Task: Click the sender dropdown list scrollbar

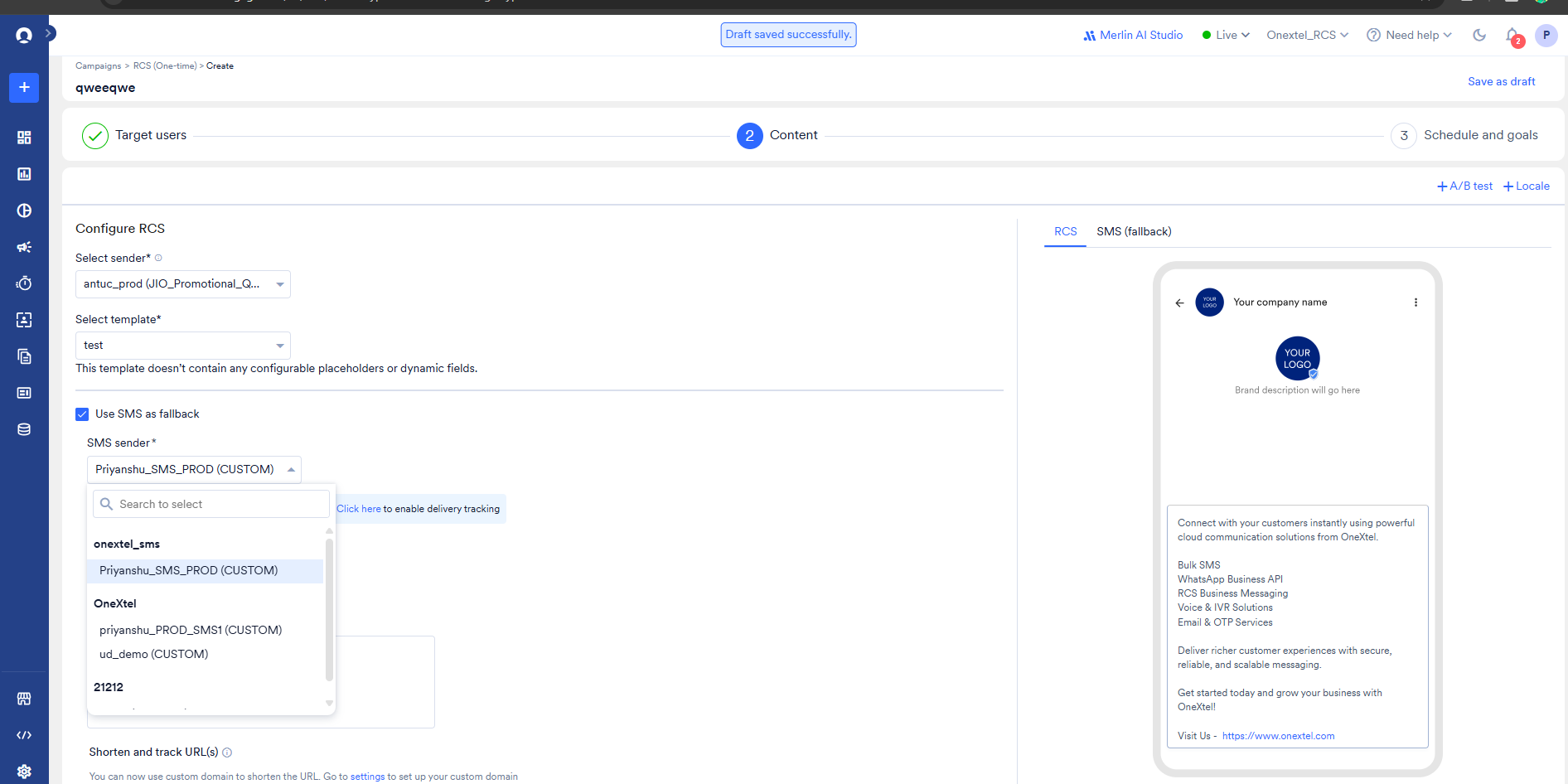Action: click(x=329, y=609)
